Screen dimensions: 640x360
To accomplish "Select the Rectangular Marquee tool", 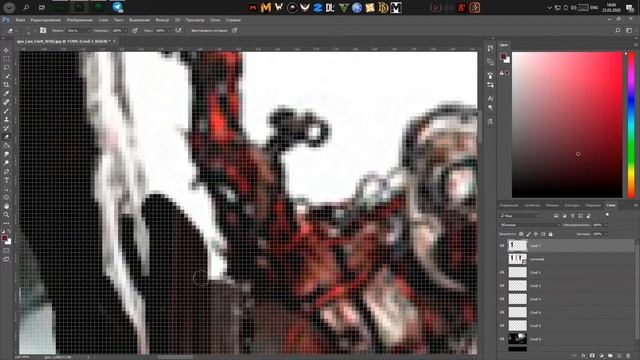I will point(6,59).
